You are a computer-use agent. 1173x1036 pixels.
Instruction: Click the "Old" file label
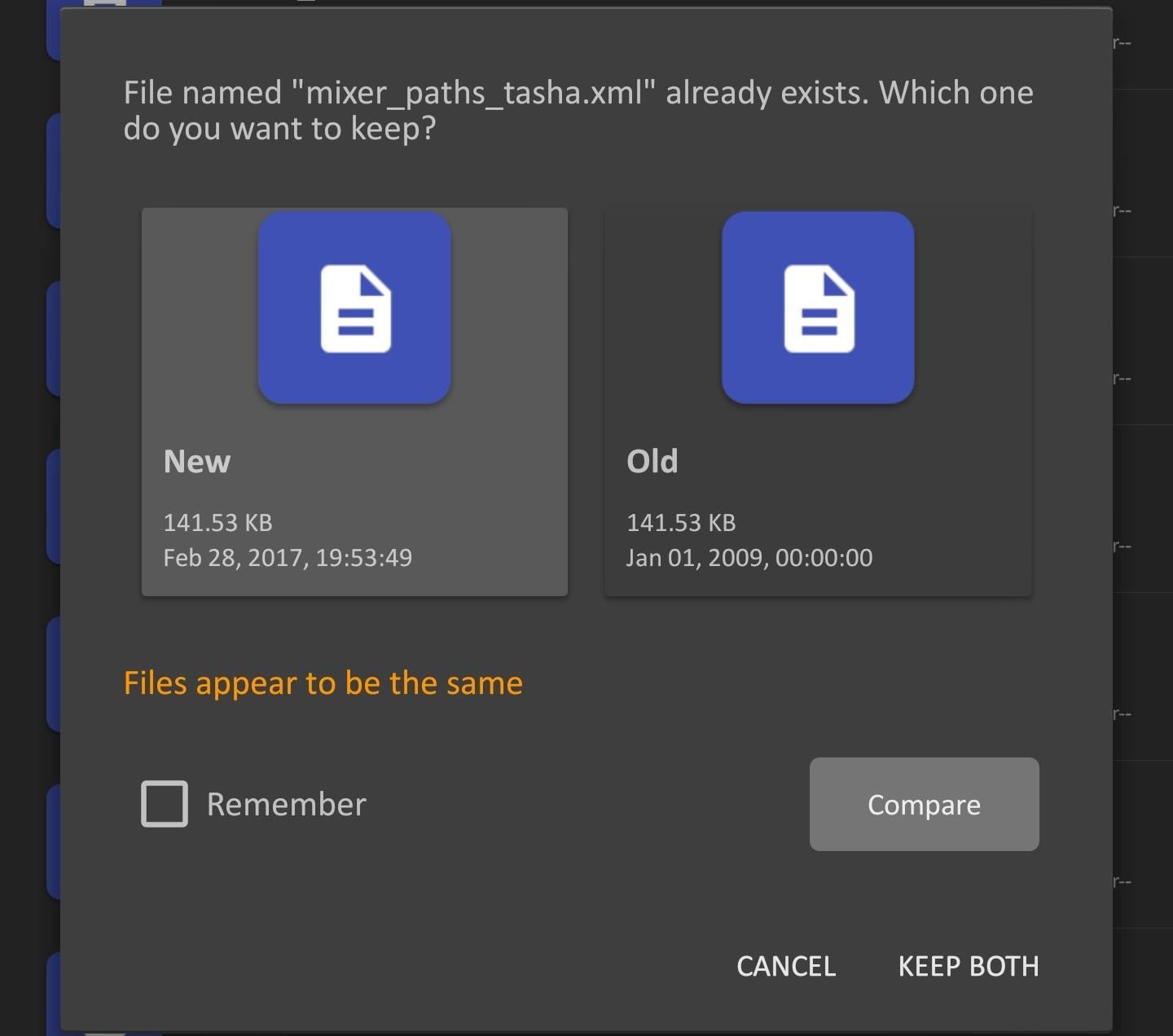coord(652,461)
